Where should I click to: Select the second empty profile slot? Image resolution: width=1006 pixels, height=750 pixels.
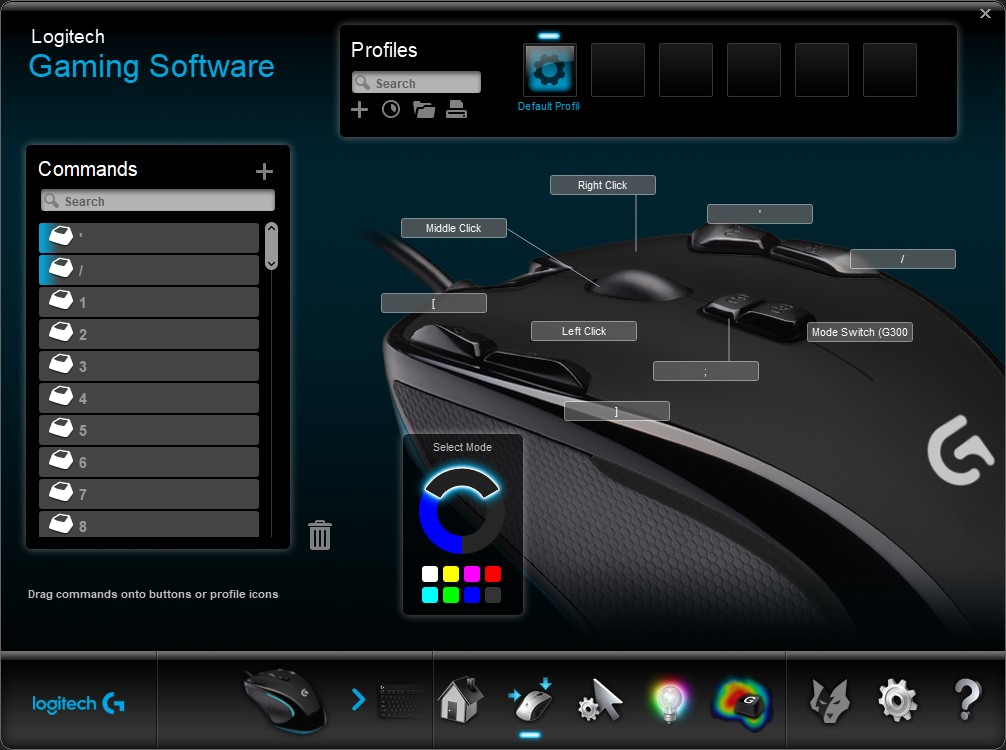(x=686, y=70)
